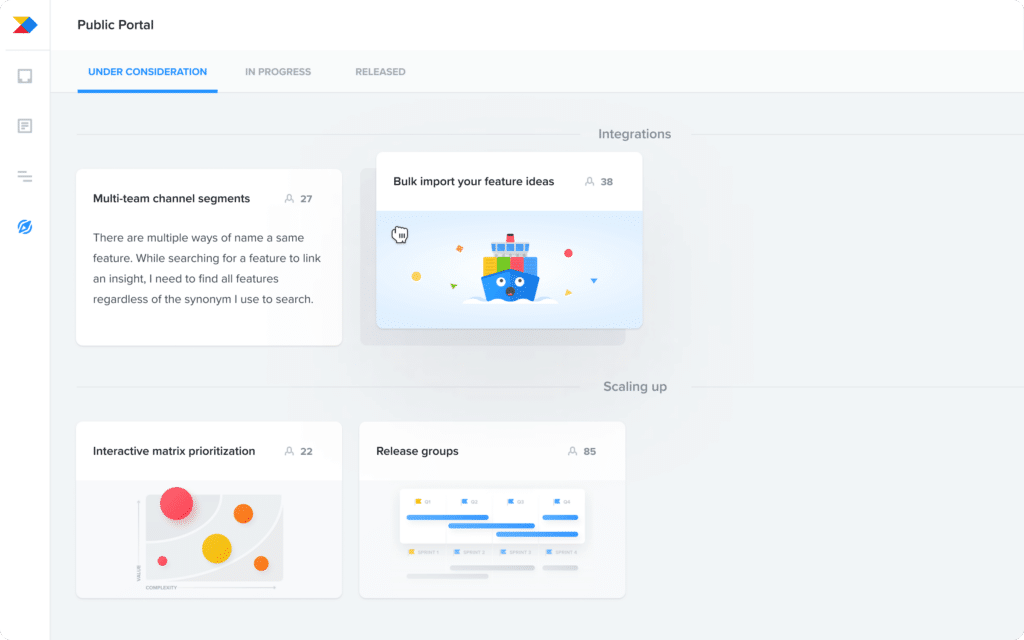Select the portal compass sidebar icon
1024x640 pixels.
(x=25, y=227)
